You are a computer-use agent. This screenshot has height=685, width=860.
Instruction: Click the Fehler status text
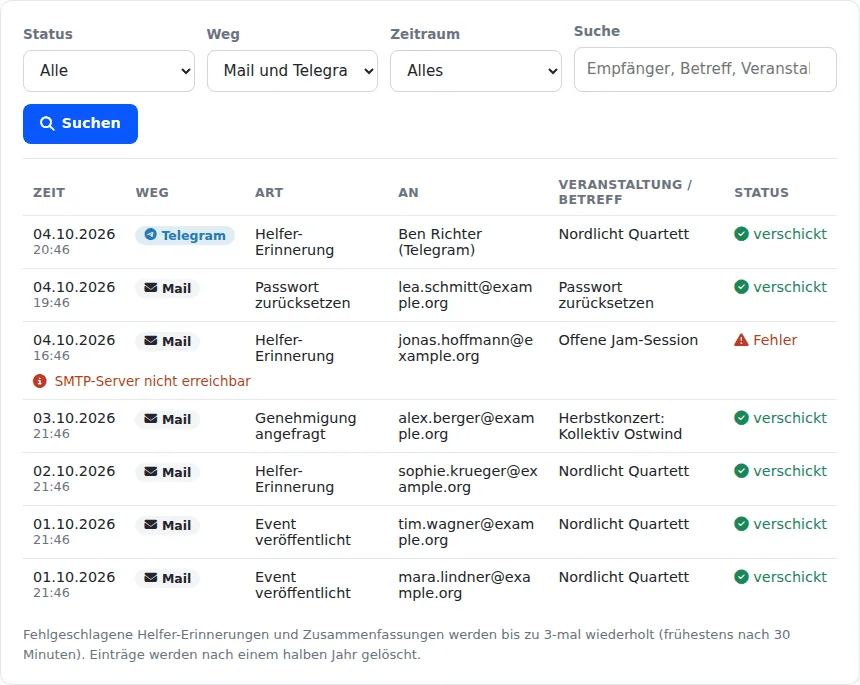click(x=774, y=340)
